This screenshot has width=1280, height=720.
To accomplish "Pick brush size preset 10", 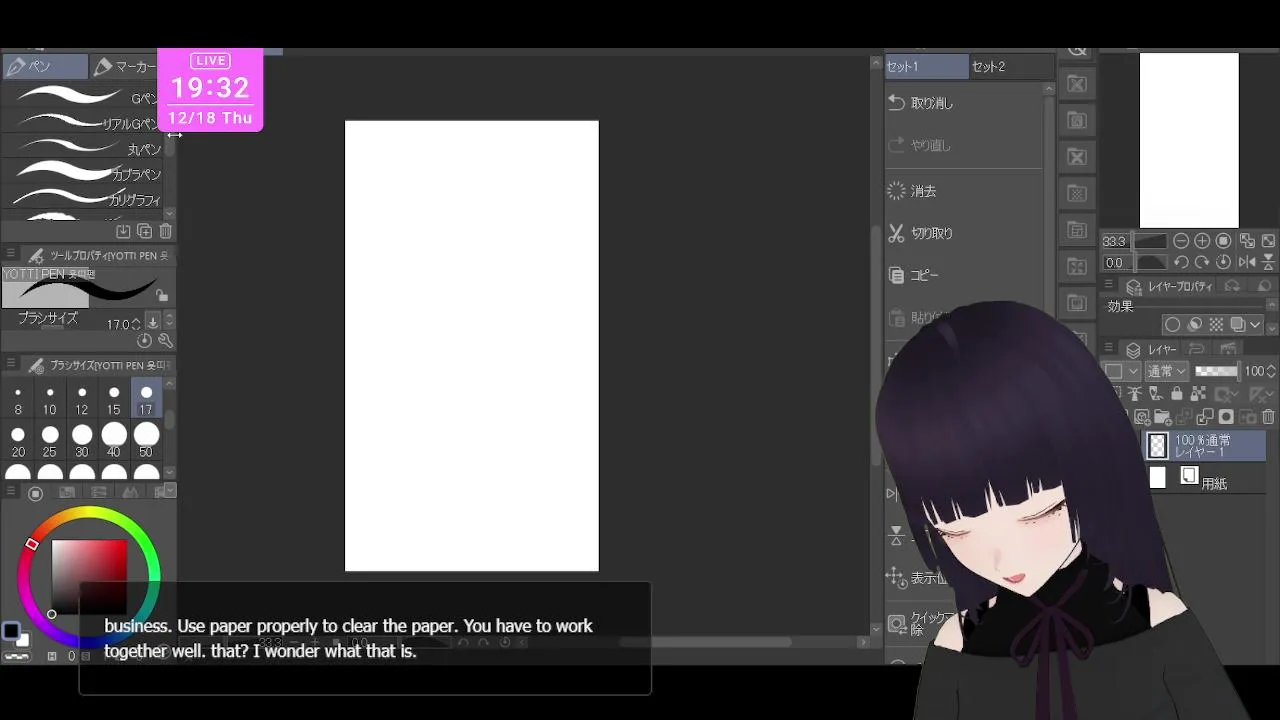I will tap(50, 400).
